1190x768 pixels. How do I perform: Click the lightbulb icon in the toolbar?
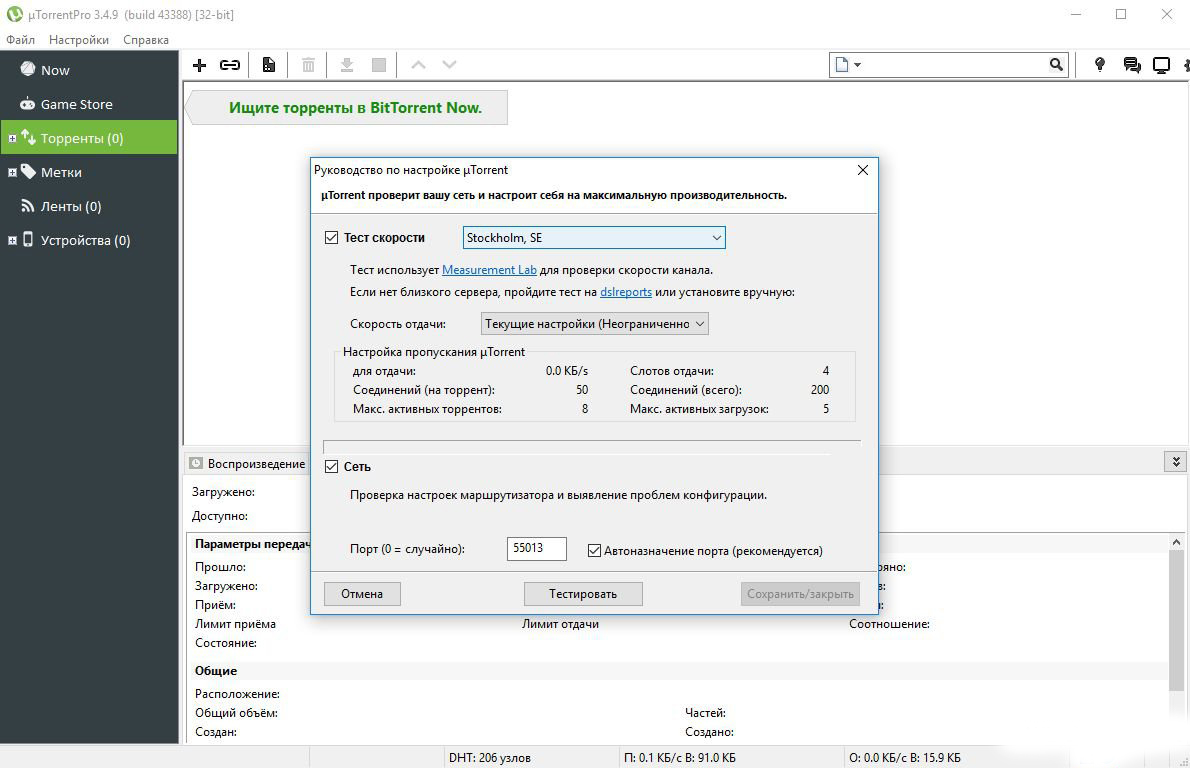[x=1100, y=65]
